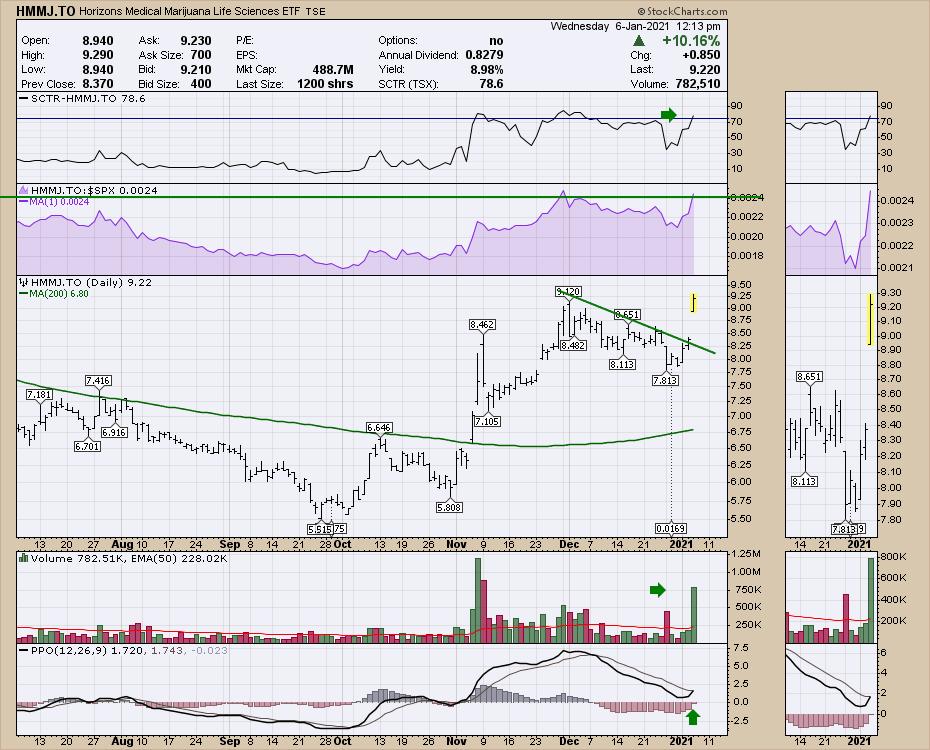
Task: Click the 8.113 label on main chart
Action: tap(622, 364)
